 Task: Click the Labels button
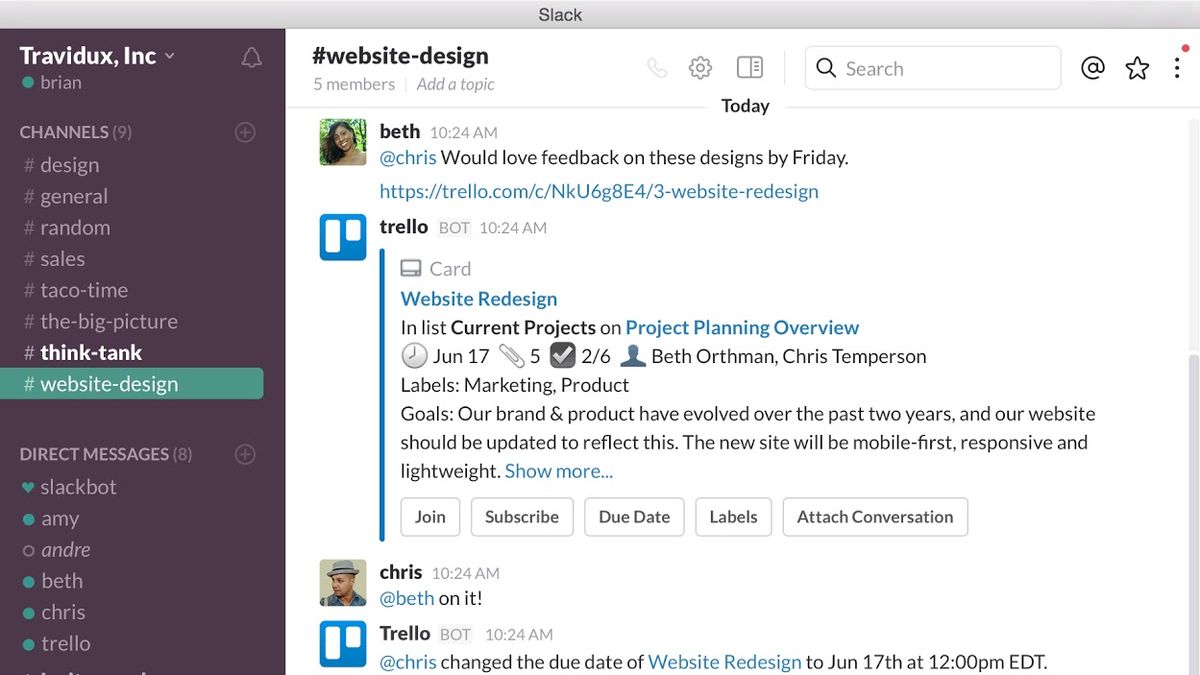(733, 517)
